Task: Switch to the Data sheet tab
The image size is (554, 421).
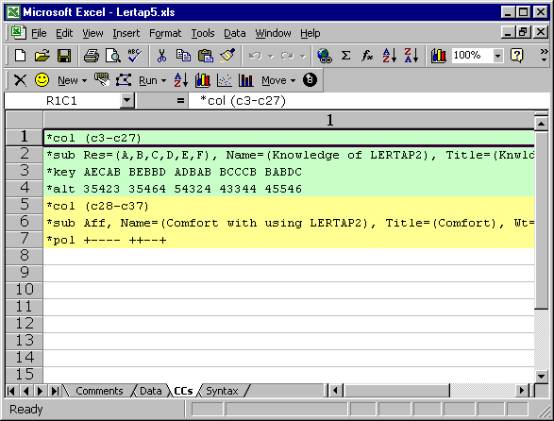Action: [151, 391]
